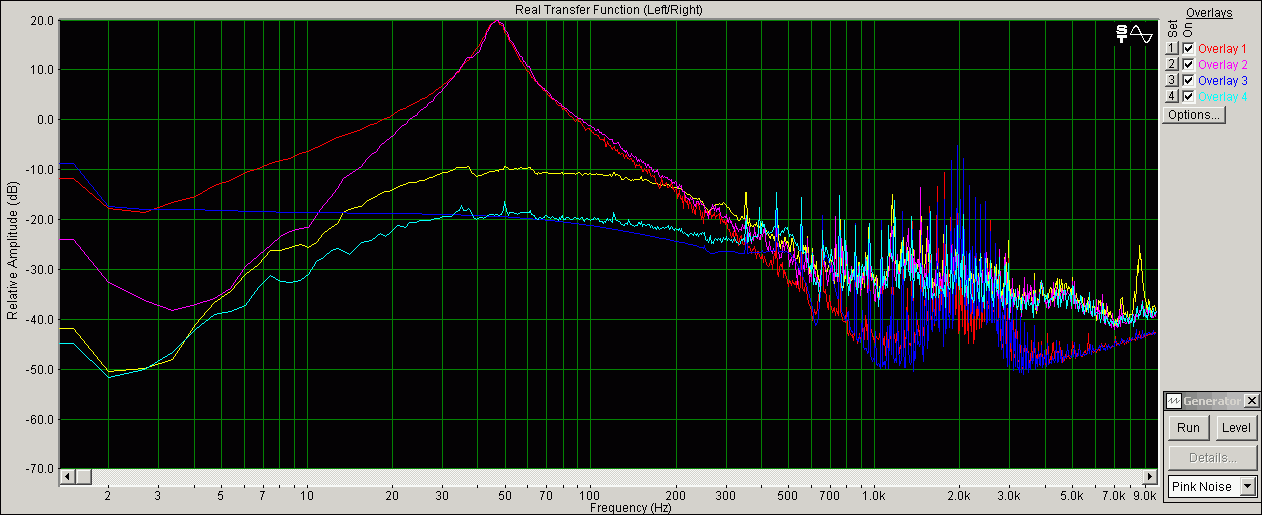Toggle the Overlay 1 checkbox
The height and width of the screenshot is (515, 1262).
tap(1188, 48)
